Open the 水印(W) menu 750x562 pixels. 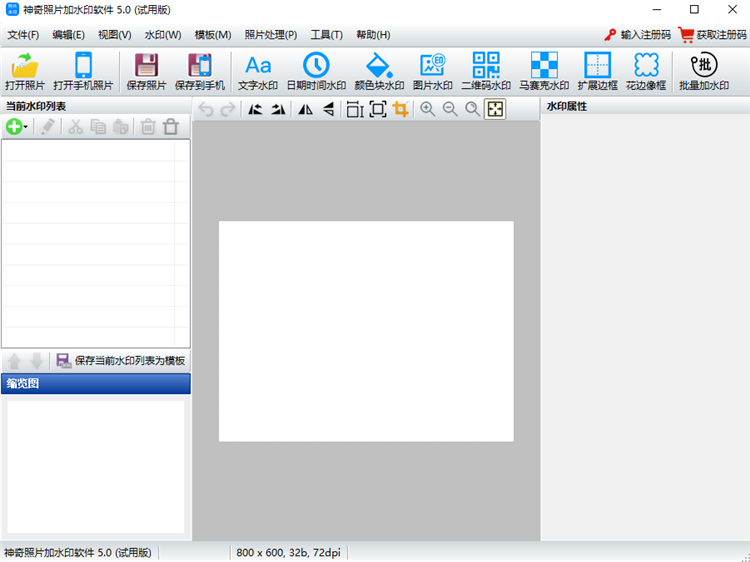point(162,35)
